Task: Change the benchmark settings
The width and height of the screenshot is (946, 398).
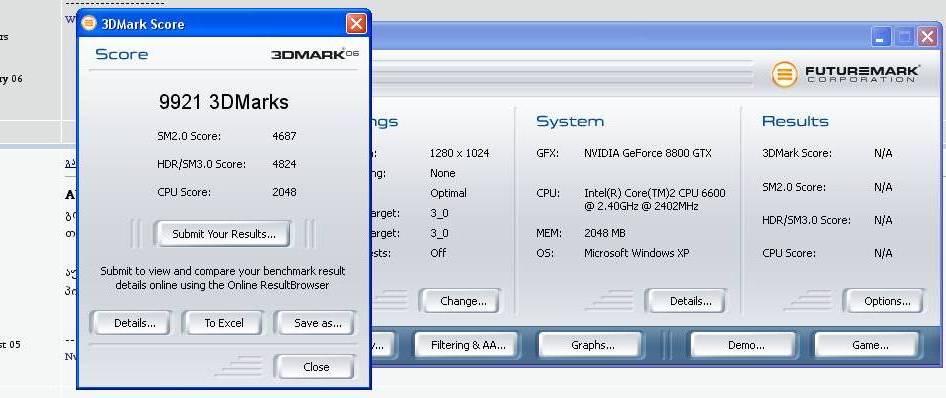Action: click(463, 301)
